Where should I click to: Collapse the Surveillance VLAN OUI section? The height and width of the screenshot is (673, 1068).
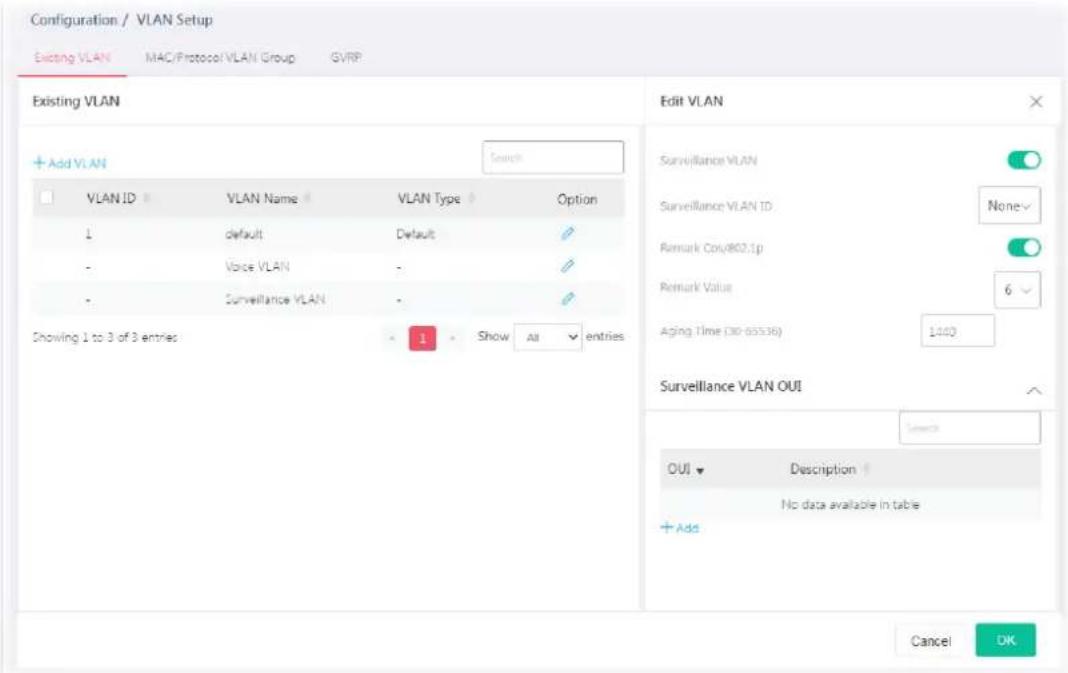(x=1033, y=390)
